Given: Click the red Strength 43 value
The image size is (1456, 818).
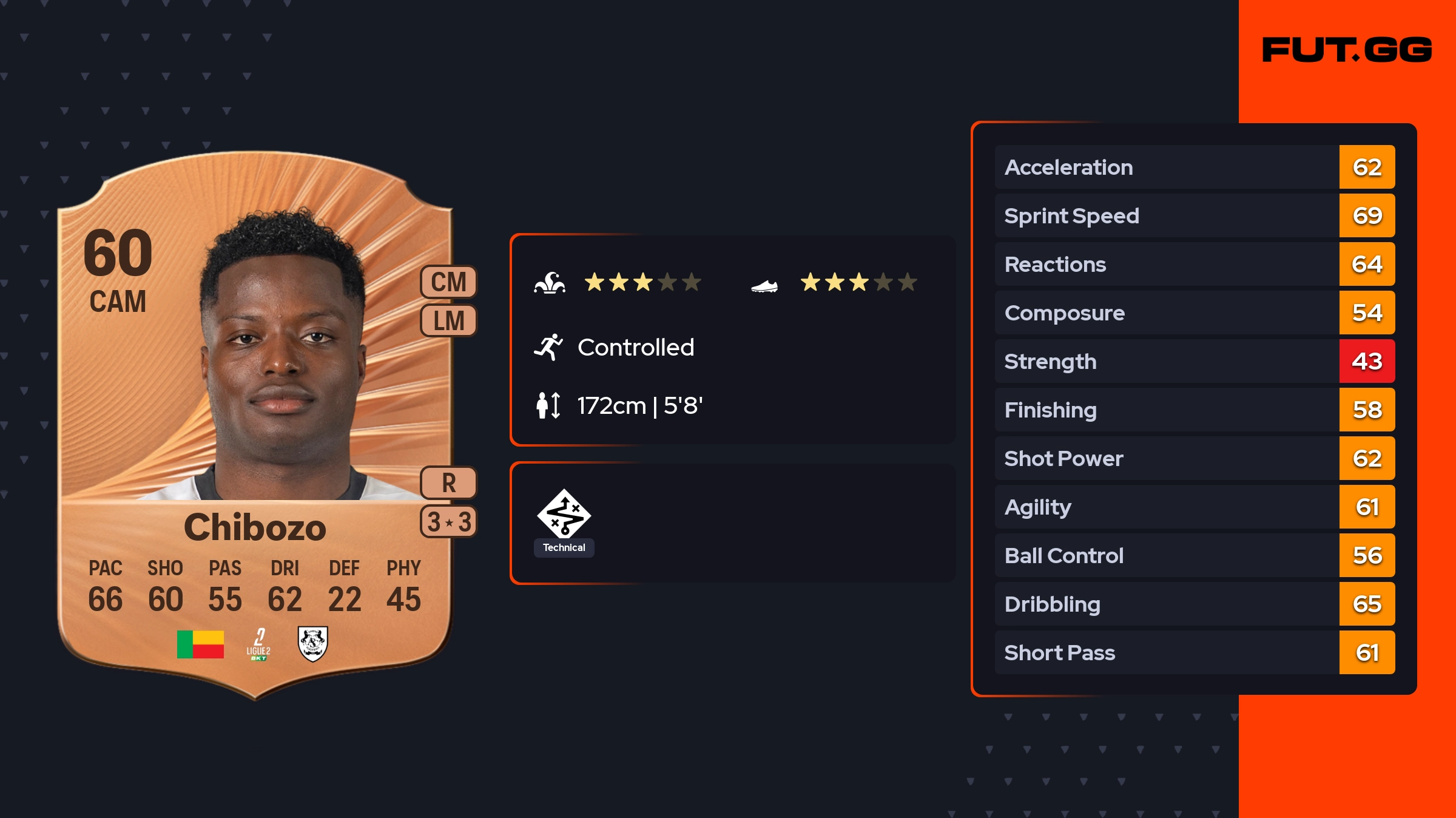Looking at the screenshot, I should 1367,362.
